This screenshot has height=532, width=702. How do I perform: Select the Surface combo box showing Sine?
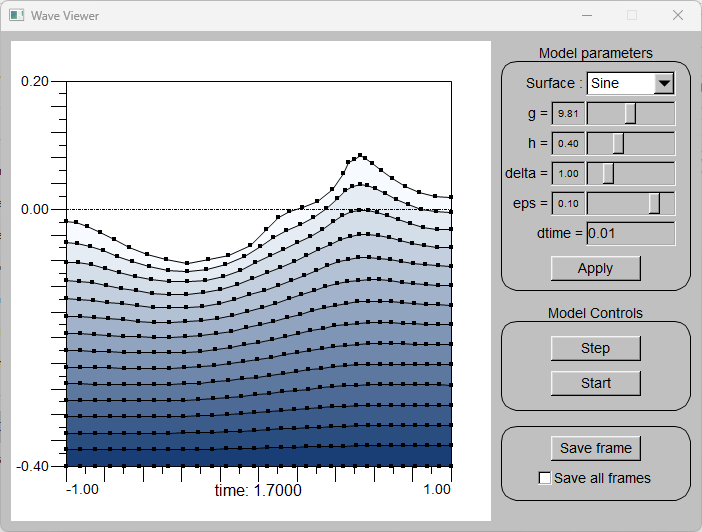coord(630,83)
